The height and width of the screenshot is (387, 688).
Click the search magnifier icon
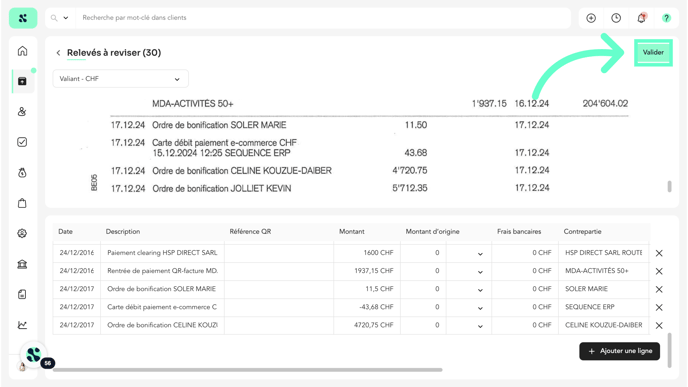[54, 18]
